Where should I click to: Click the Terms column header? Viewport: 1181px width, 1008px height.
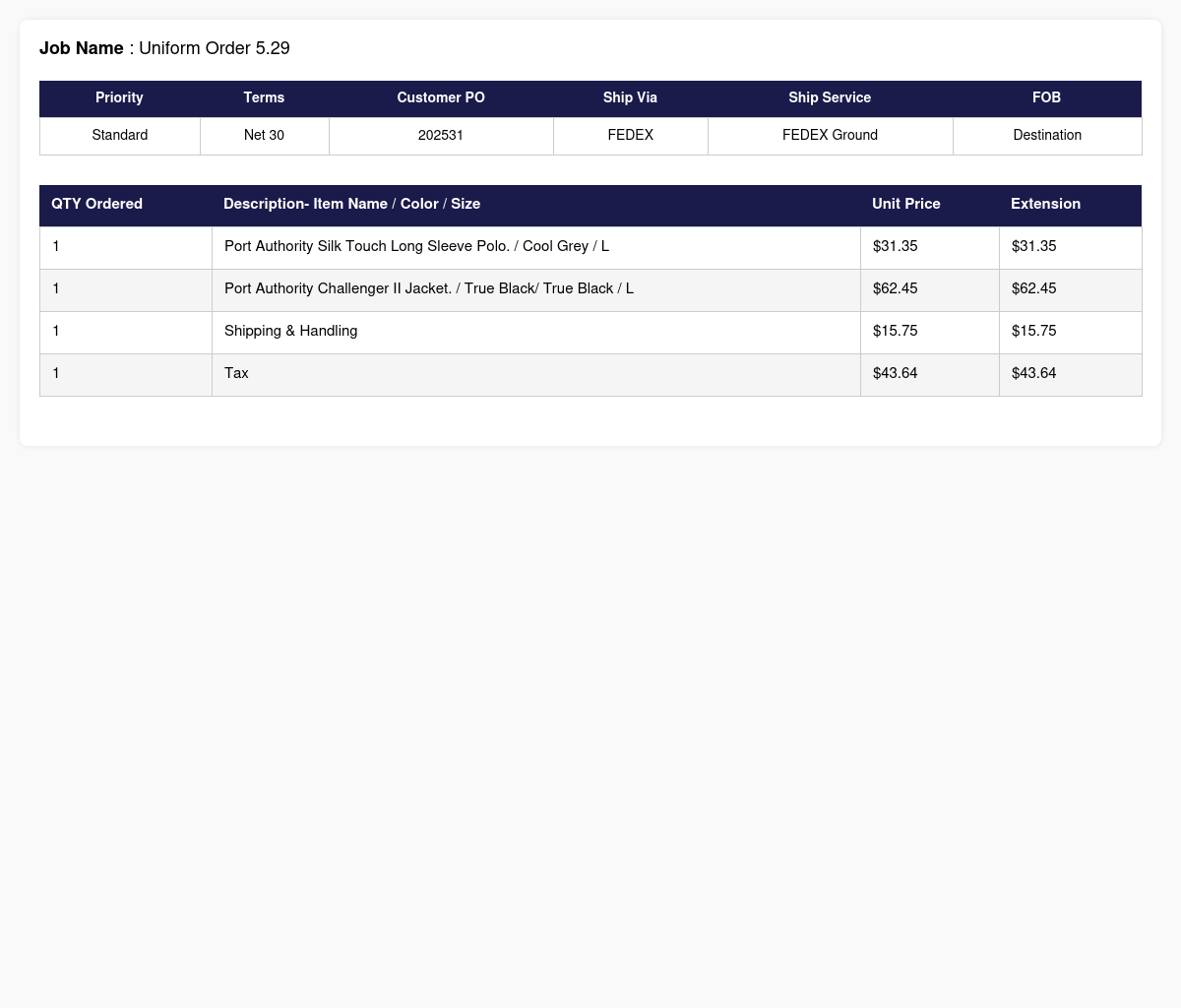tap(264, 98)
